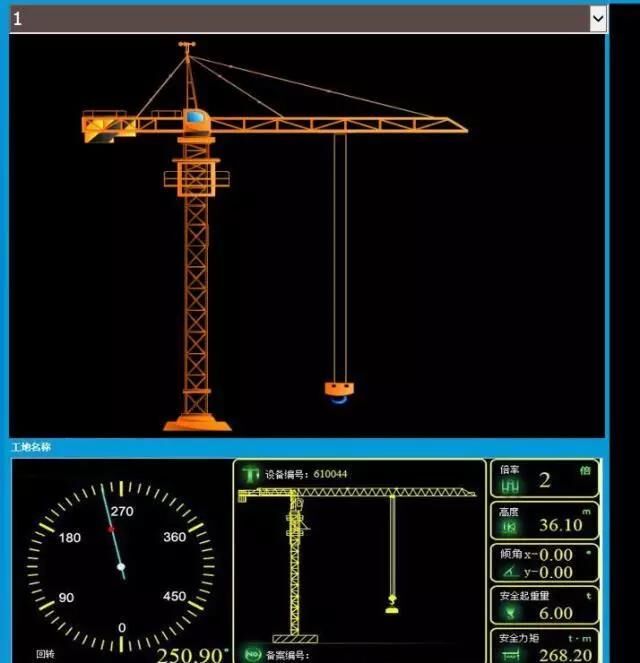Click the 倍率 rope multiplier icon

(x=511, y=484)
